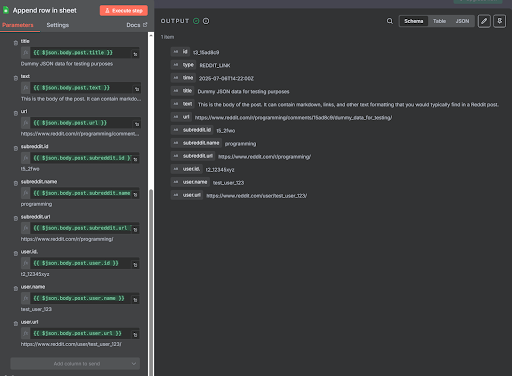Delete the text column field

click(x=16, y=78)
